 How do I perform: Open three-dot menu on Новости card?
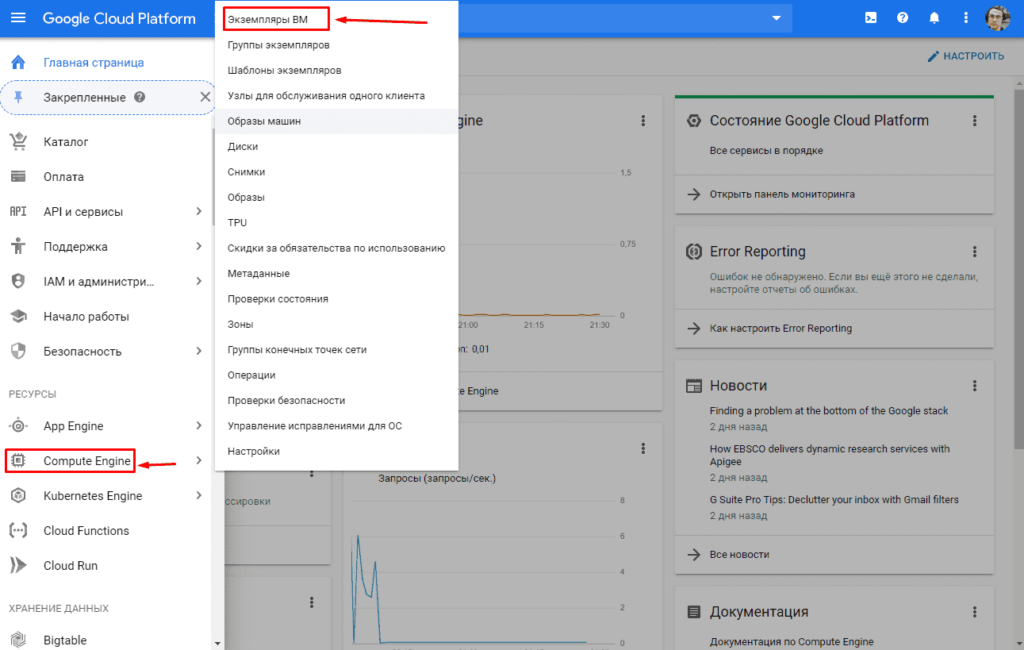click(x=974, y=386)
